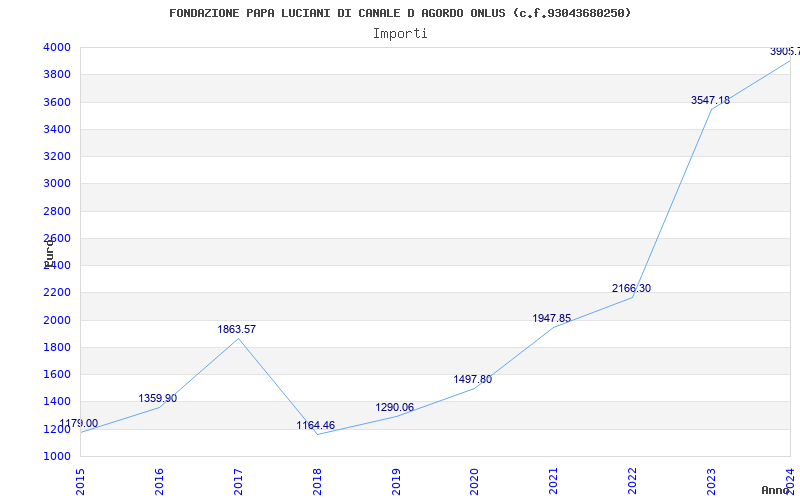Click the 1000 y-axis tick label

57,456
